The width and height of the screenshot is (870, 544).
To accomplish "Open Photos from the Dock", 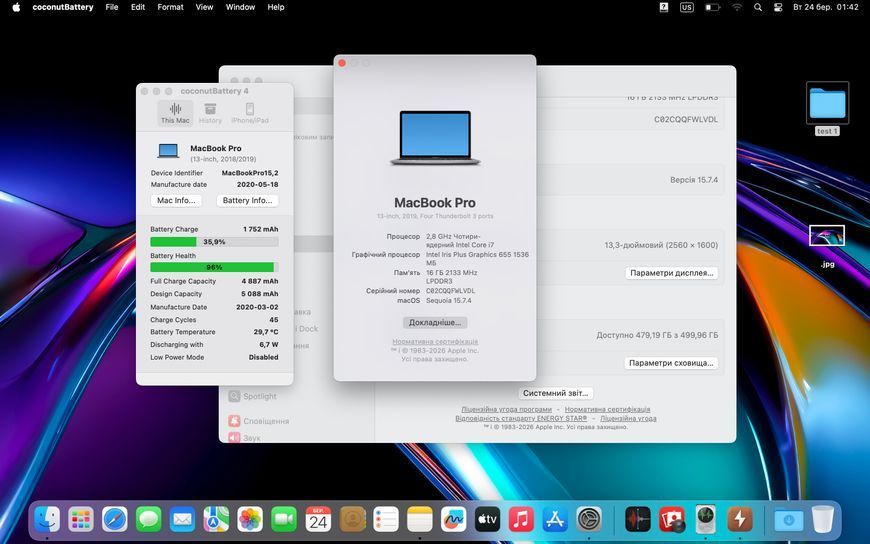I will click(x=250, y=520).
